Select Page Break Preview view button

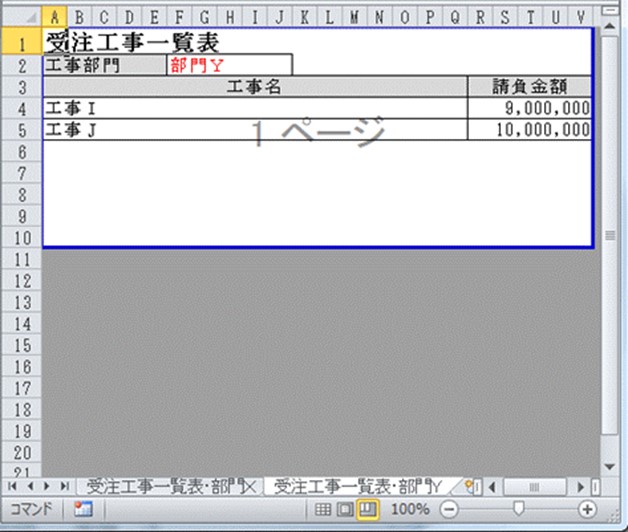coord(367,509)
